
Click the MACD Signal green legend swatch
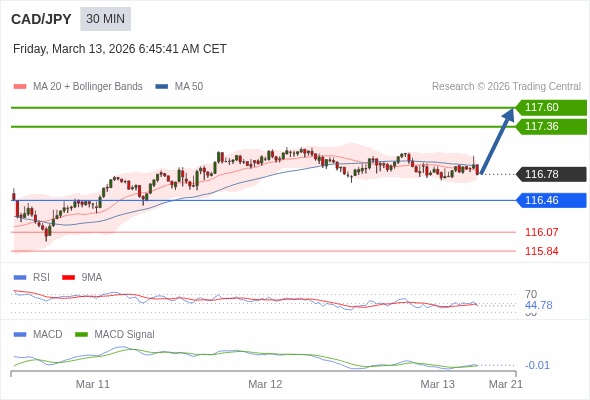pyautogui.click(x=81, y=335)
